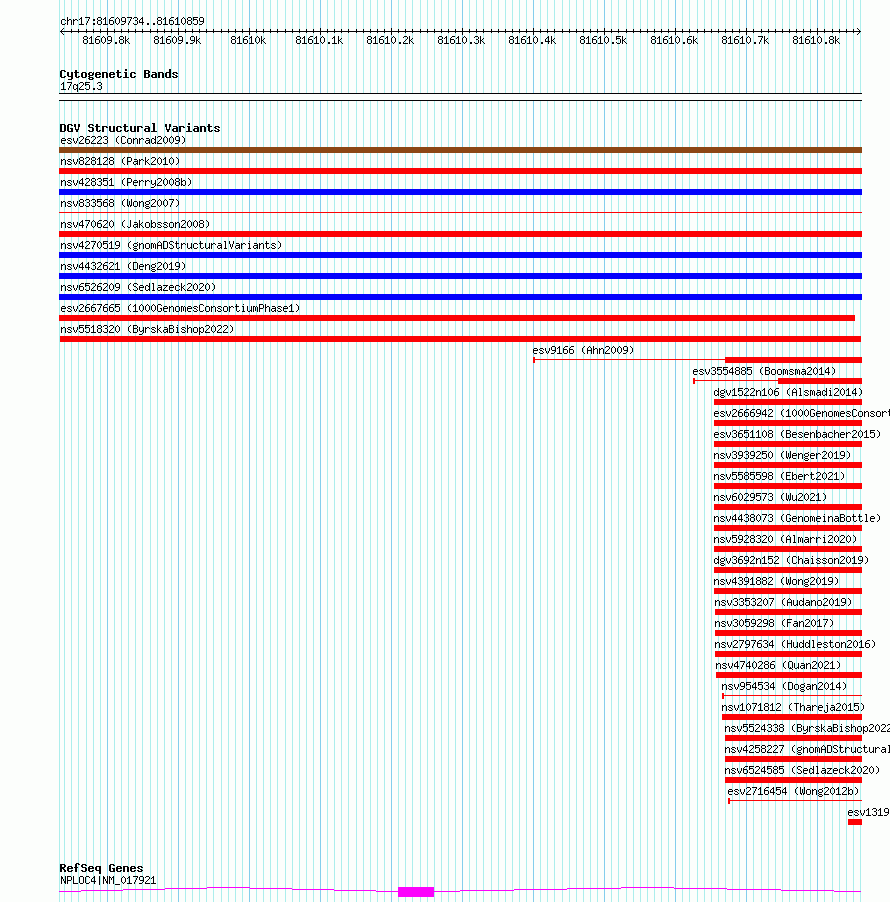
Task: Click the 81610k ruler position
Action: (x=248, y=40)
